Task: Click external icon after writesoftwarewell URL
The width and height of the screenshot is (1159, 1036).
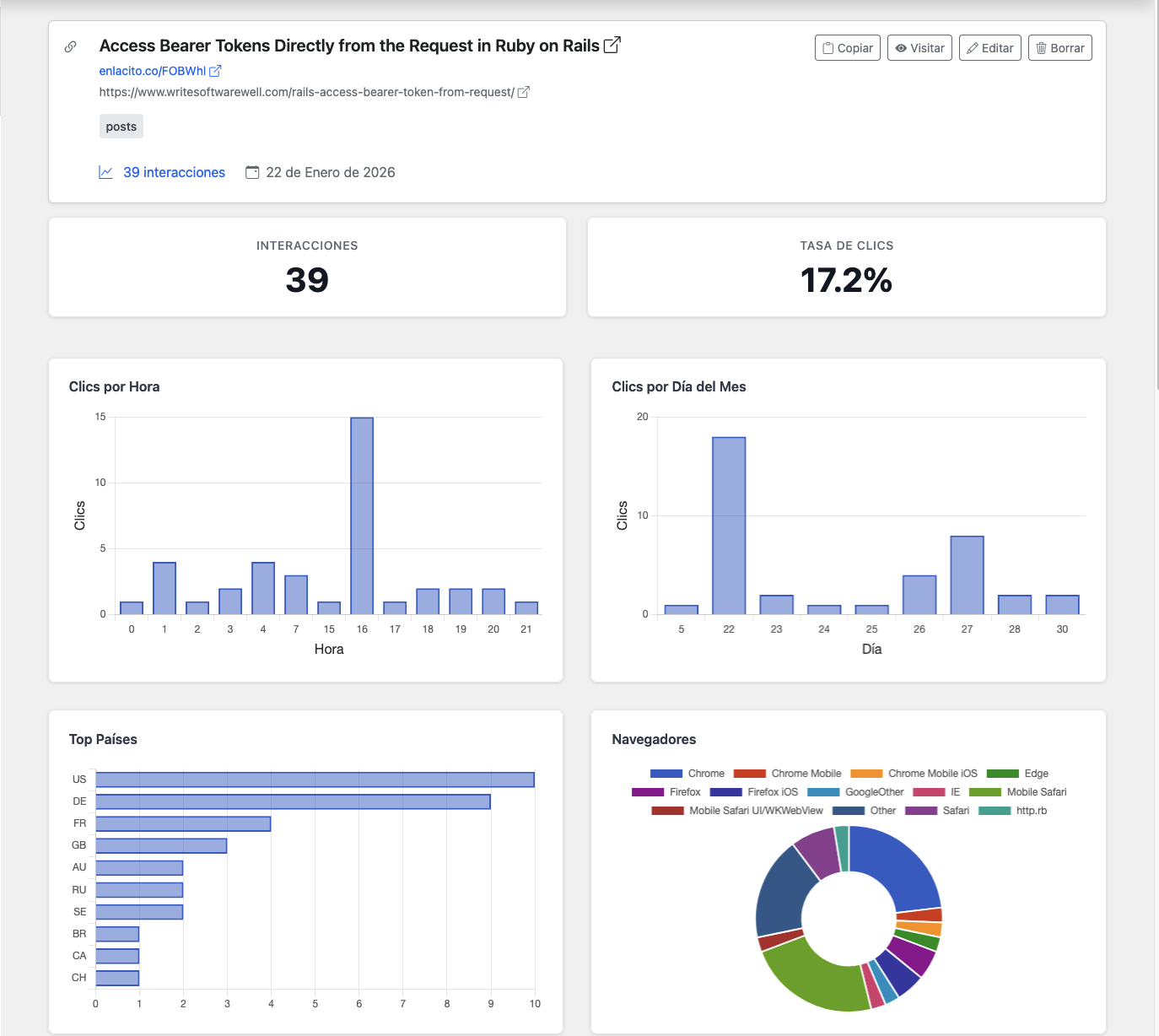Action: (523, 92)
